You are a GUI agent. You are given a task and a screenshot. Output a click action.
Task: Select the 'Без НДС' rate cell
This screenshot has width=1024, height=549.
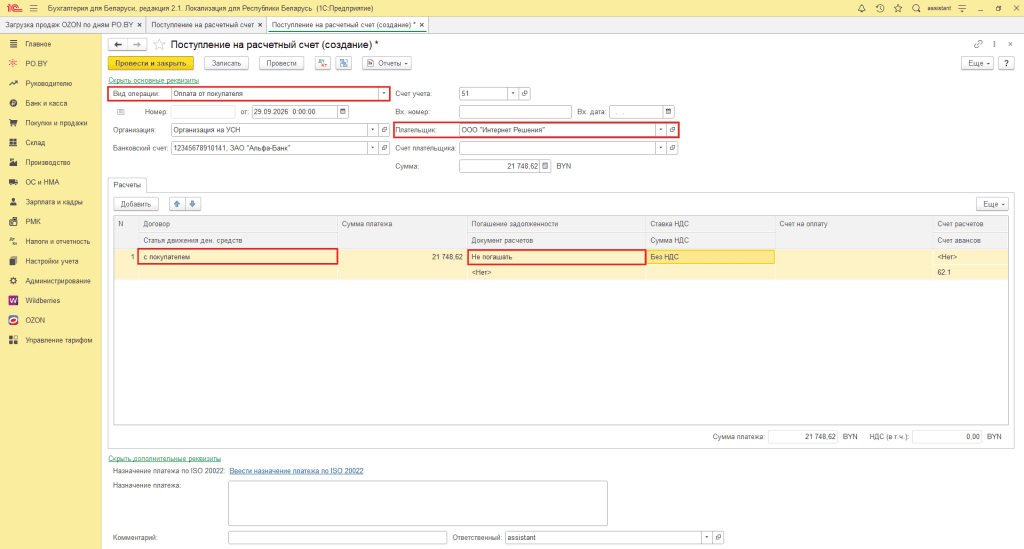(x=711, y=257)
